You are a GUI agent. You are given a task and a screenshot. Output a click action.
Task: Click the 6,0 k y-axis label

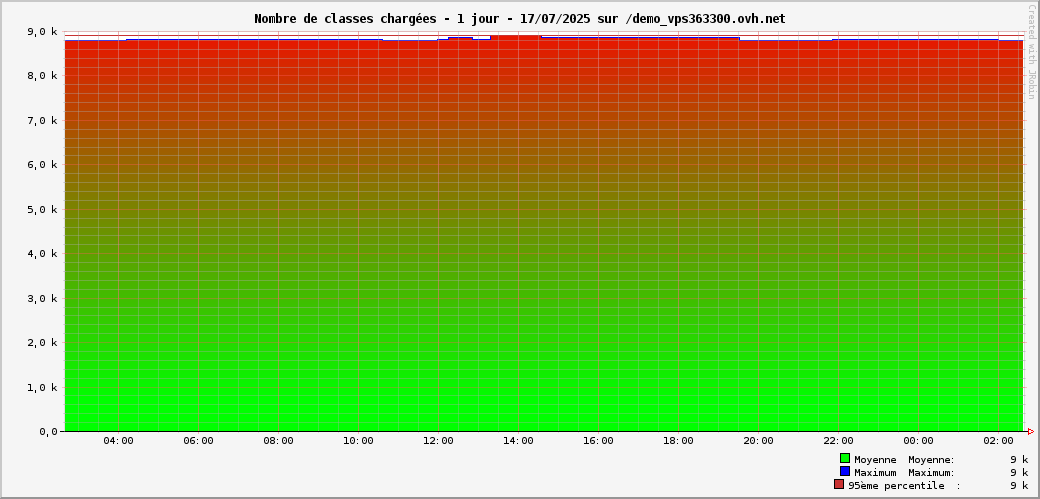42,165
